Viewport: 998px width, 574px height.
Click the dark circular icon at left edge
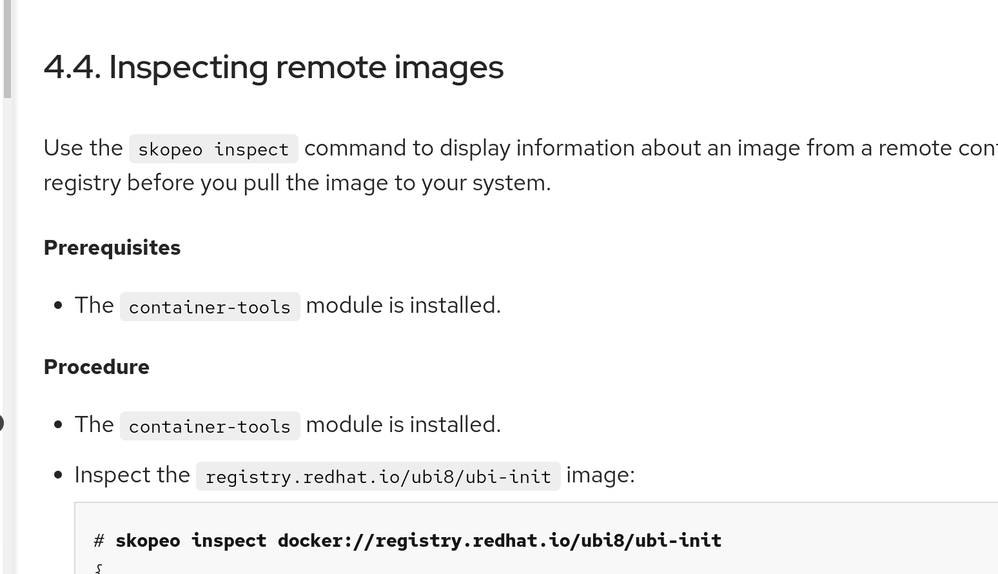pos(1,423)
